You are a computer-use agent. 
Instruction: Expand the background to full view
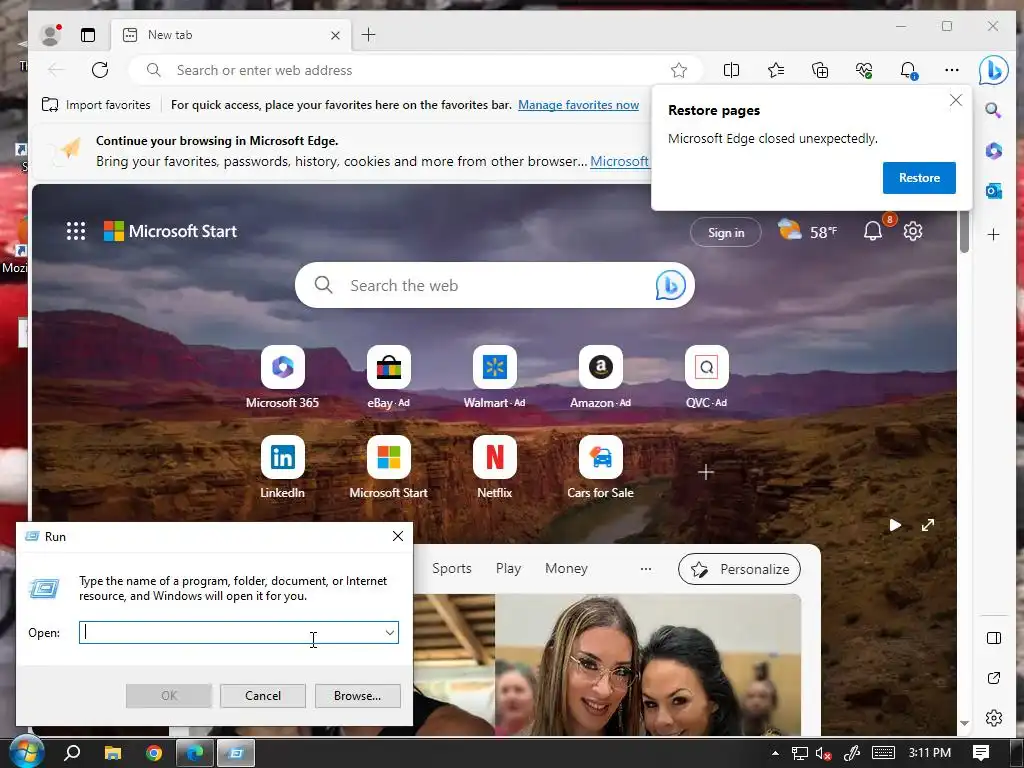927,525
